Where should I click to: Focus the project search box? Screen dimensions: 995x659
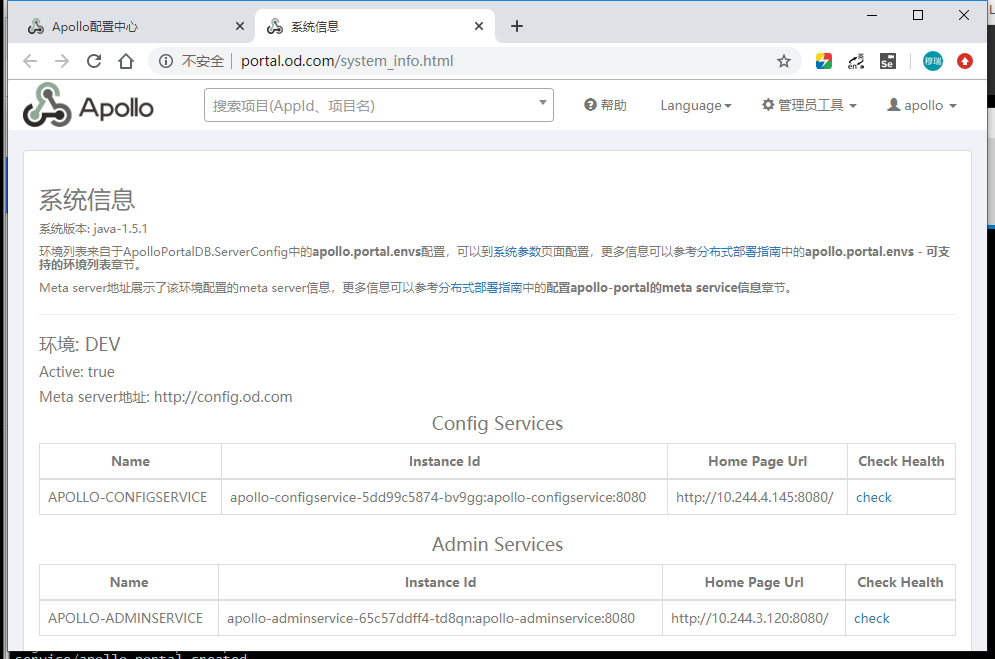pyautogui.click(x=379, y=105)
